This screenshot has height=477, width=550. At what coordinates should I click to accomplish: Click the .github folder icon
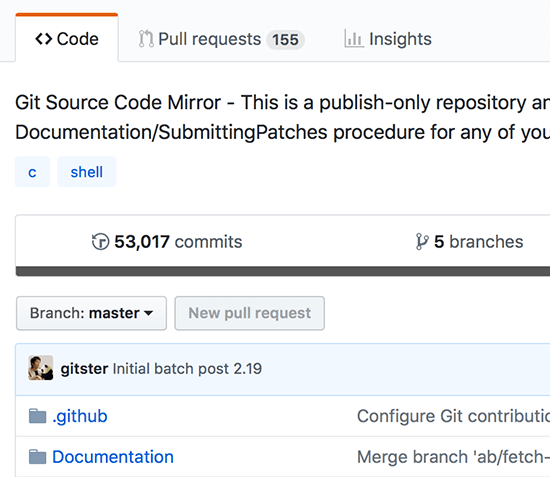[x=38, y=416]
